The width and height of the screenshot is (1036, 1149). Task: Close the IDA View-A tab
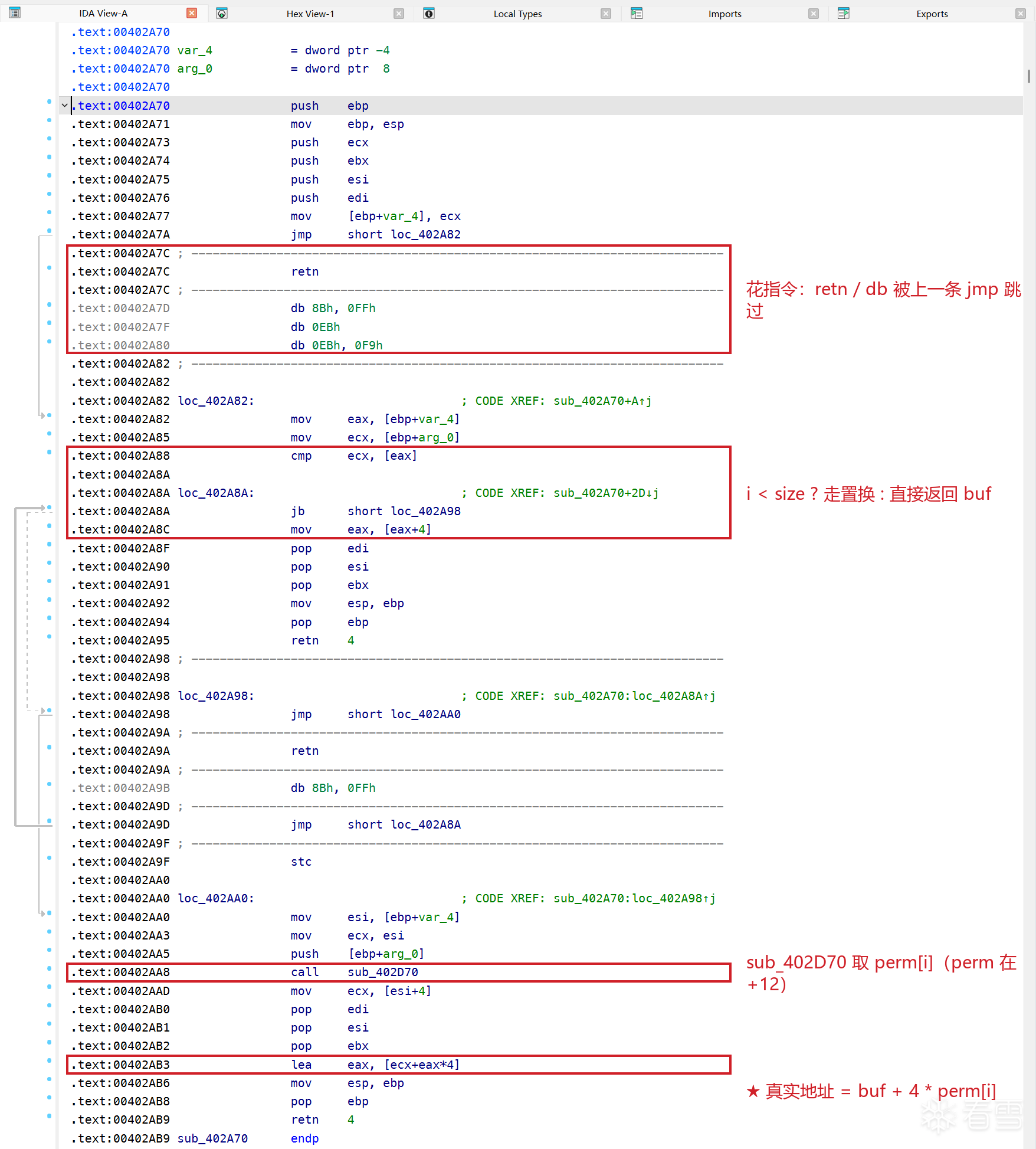click(x=192, y=13)
